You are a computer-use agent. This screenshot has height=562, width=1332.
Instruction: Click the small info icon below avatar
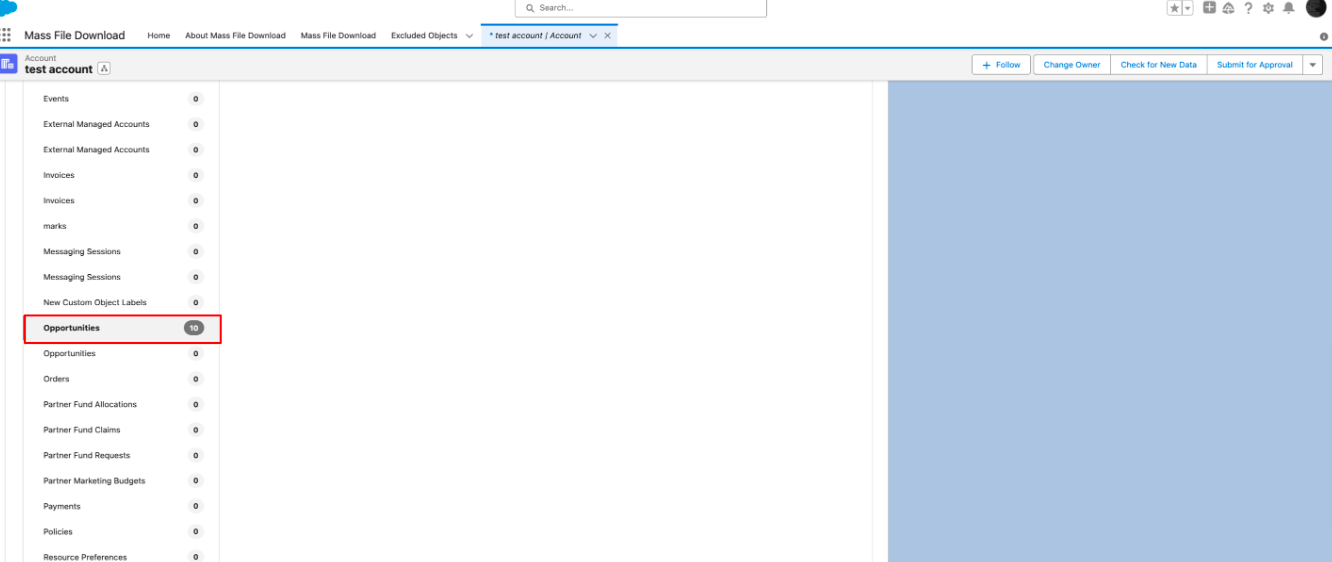1324,36
